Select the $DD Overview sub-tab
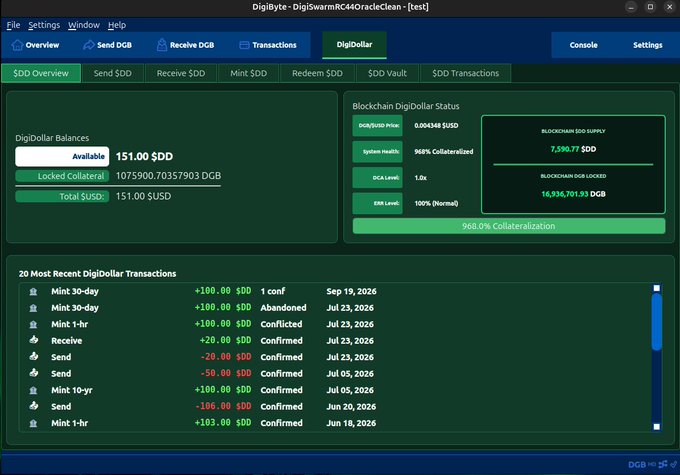Image resolution: width=680 pixels, height=475 pixels. click(x=41, y=73)
